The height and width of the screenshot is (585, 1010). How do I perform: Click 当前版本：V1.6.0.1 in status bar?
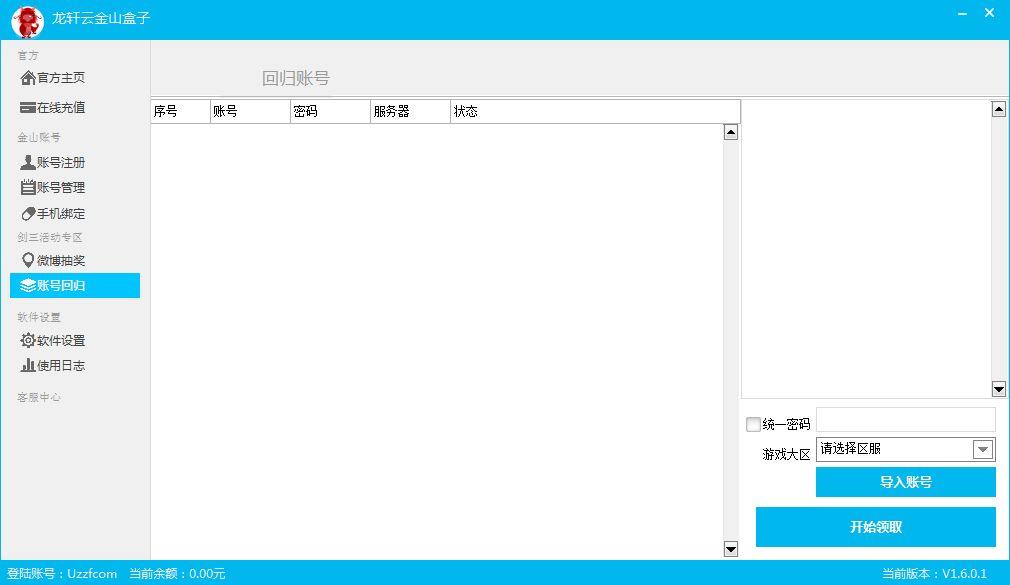point(934,573)
